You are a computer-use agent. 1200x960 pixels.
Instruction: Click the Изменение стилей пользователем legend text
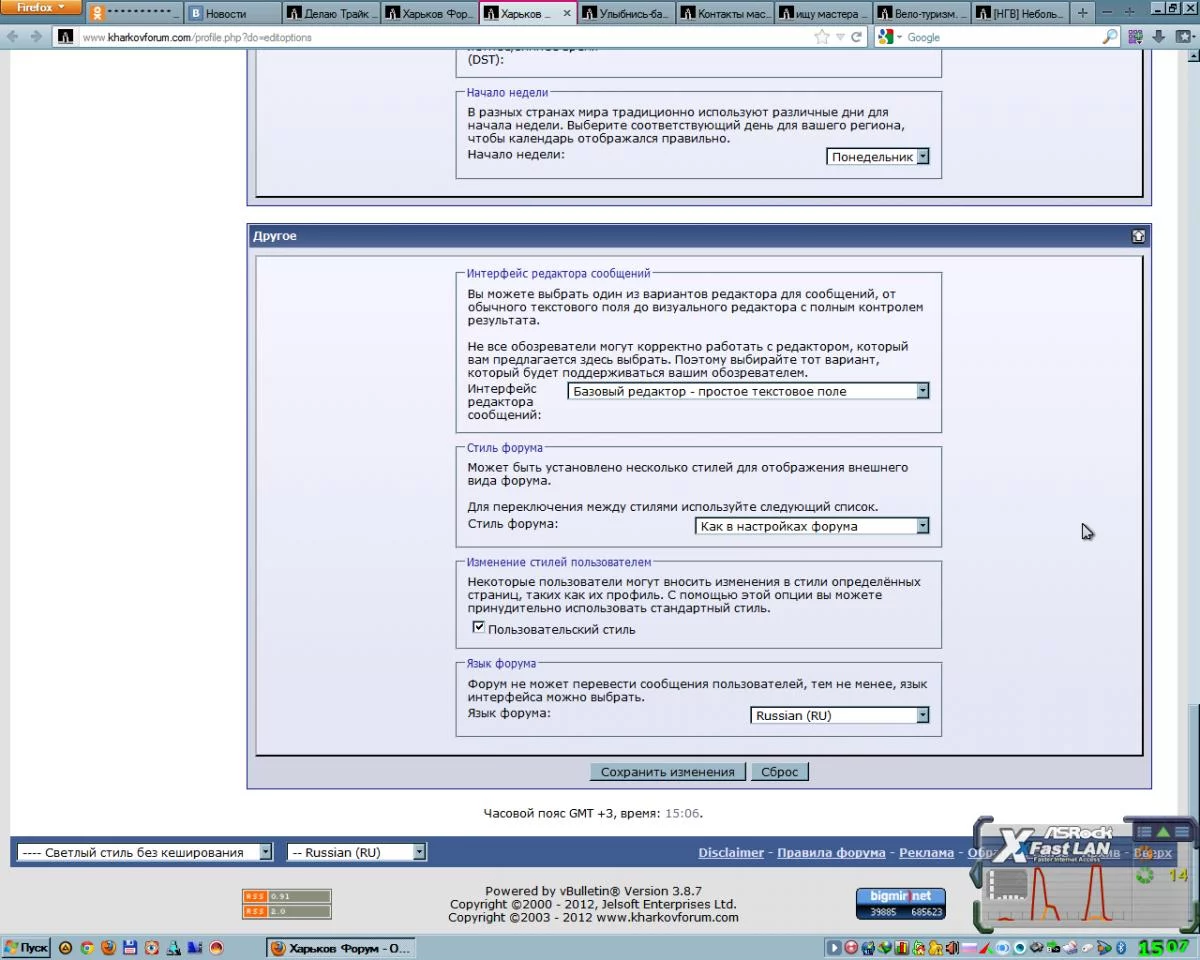[x=559, y=563]
